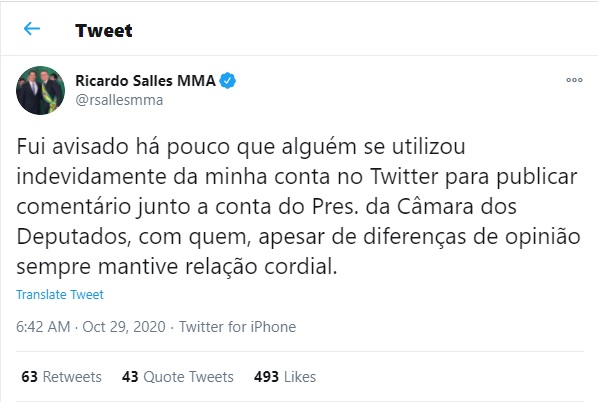Open the @rsallesmma handle
Viewport: 598px width, 402px height.
point(119,100)
